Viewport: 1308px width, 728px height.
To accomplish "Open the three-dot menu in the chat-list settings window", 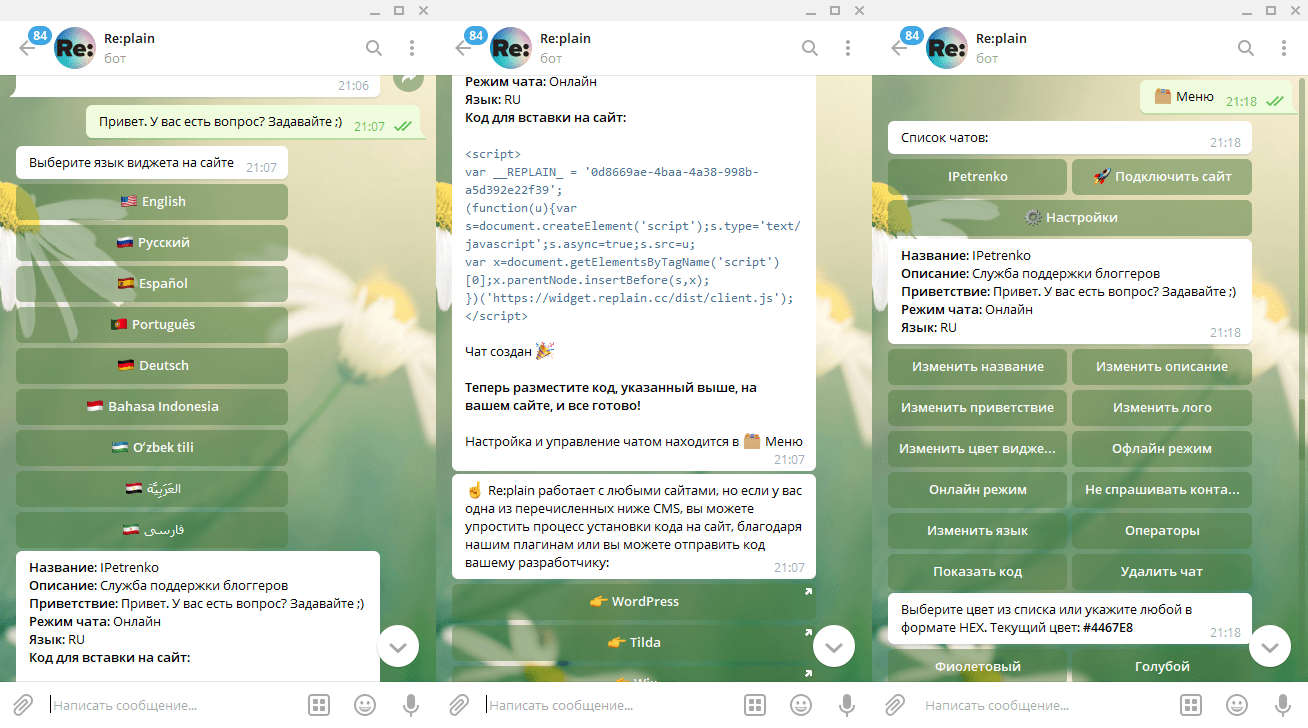I will click(x=1284, y=48).
